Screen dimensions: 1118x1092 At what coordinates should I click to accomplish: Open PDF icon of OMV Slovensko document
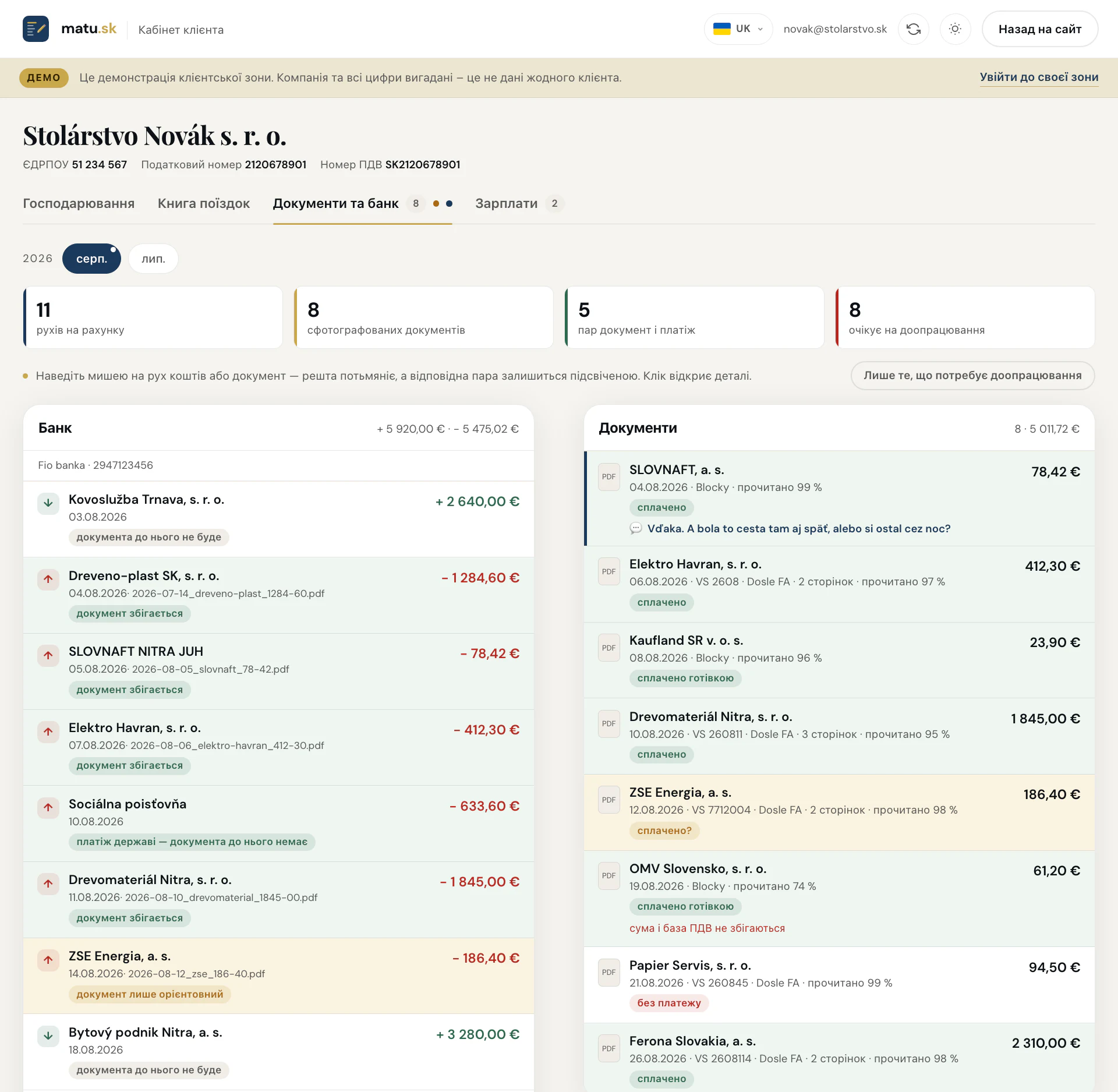[609, 876]
